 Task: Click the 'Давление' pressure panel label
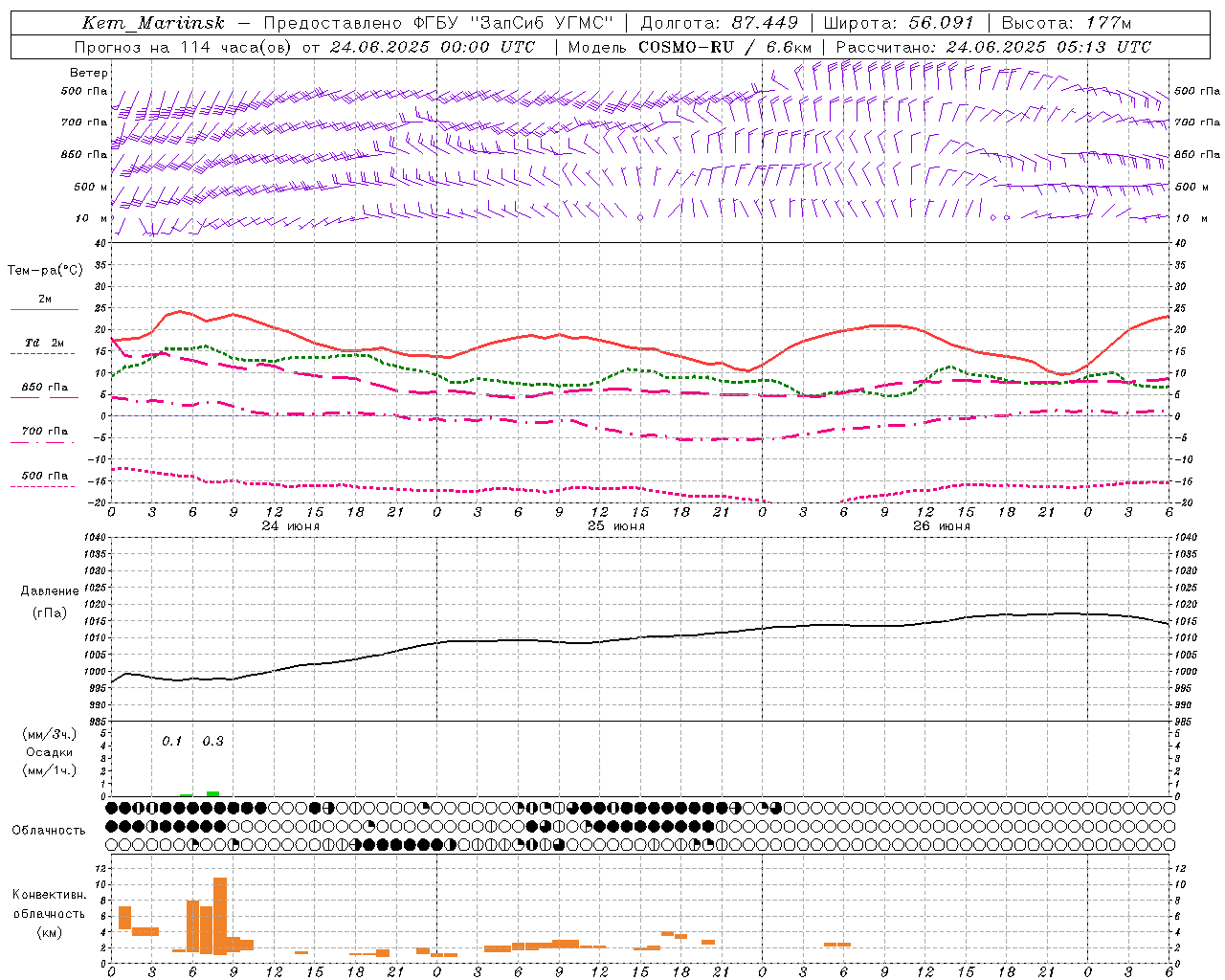(51, 591)
